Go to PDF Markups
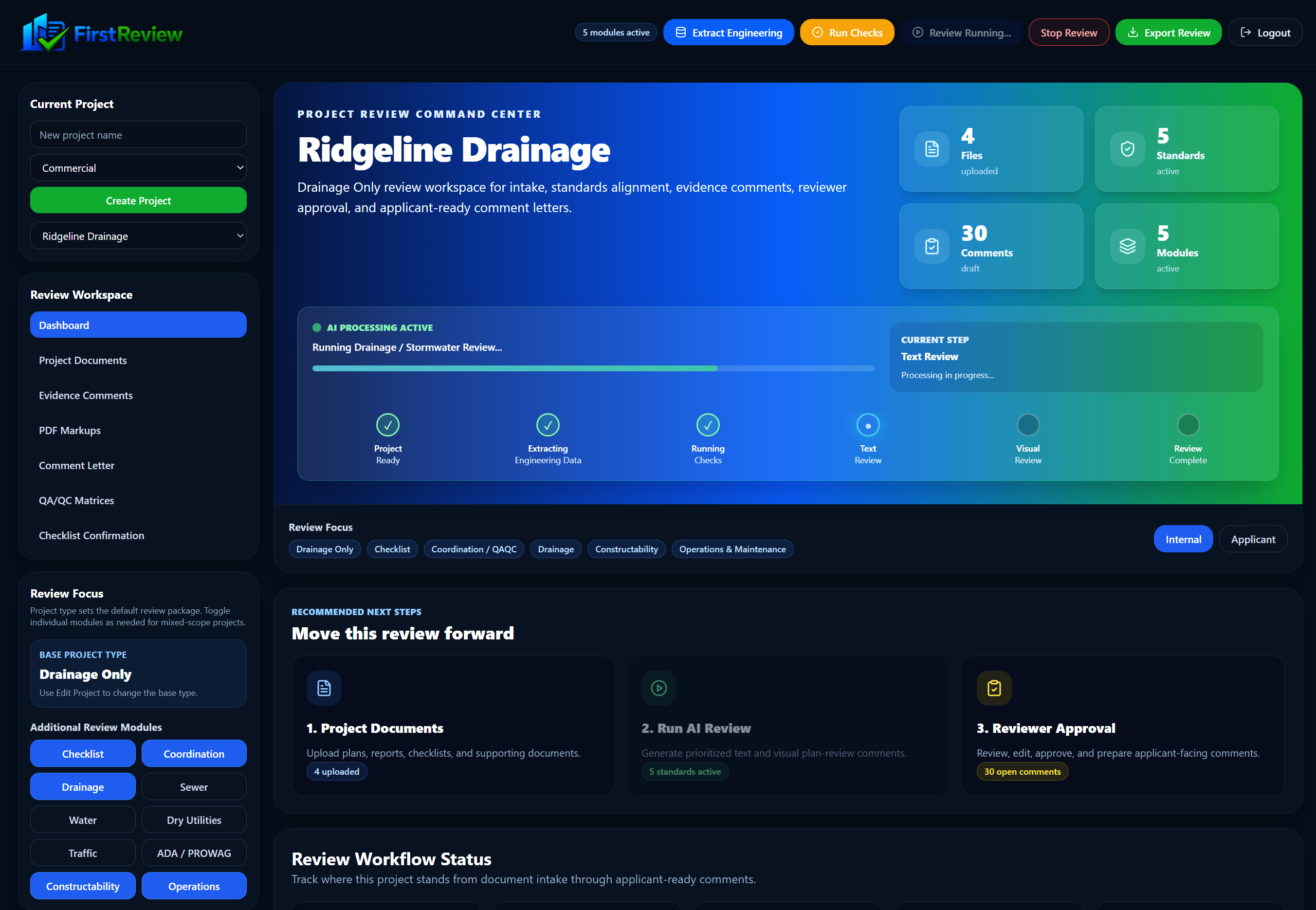The image size is (1316, 910). [139, 430]
